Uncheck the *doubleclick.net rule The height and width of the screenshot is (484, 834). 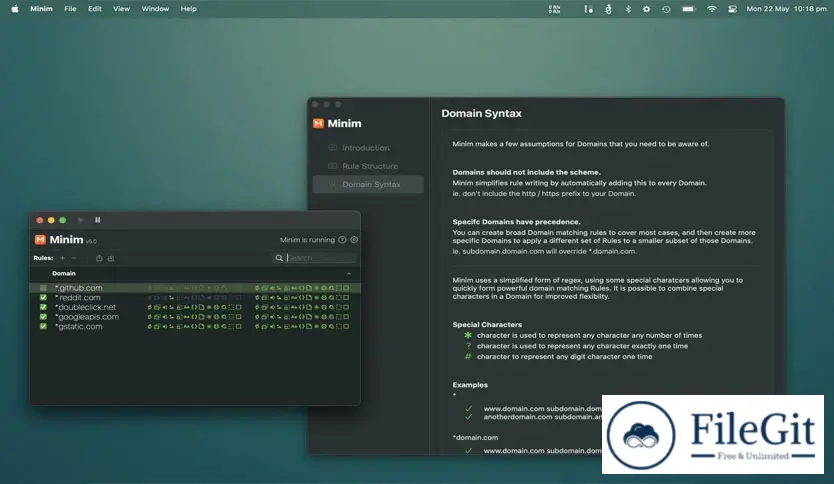point(43,307)
